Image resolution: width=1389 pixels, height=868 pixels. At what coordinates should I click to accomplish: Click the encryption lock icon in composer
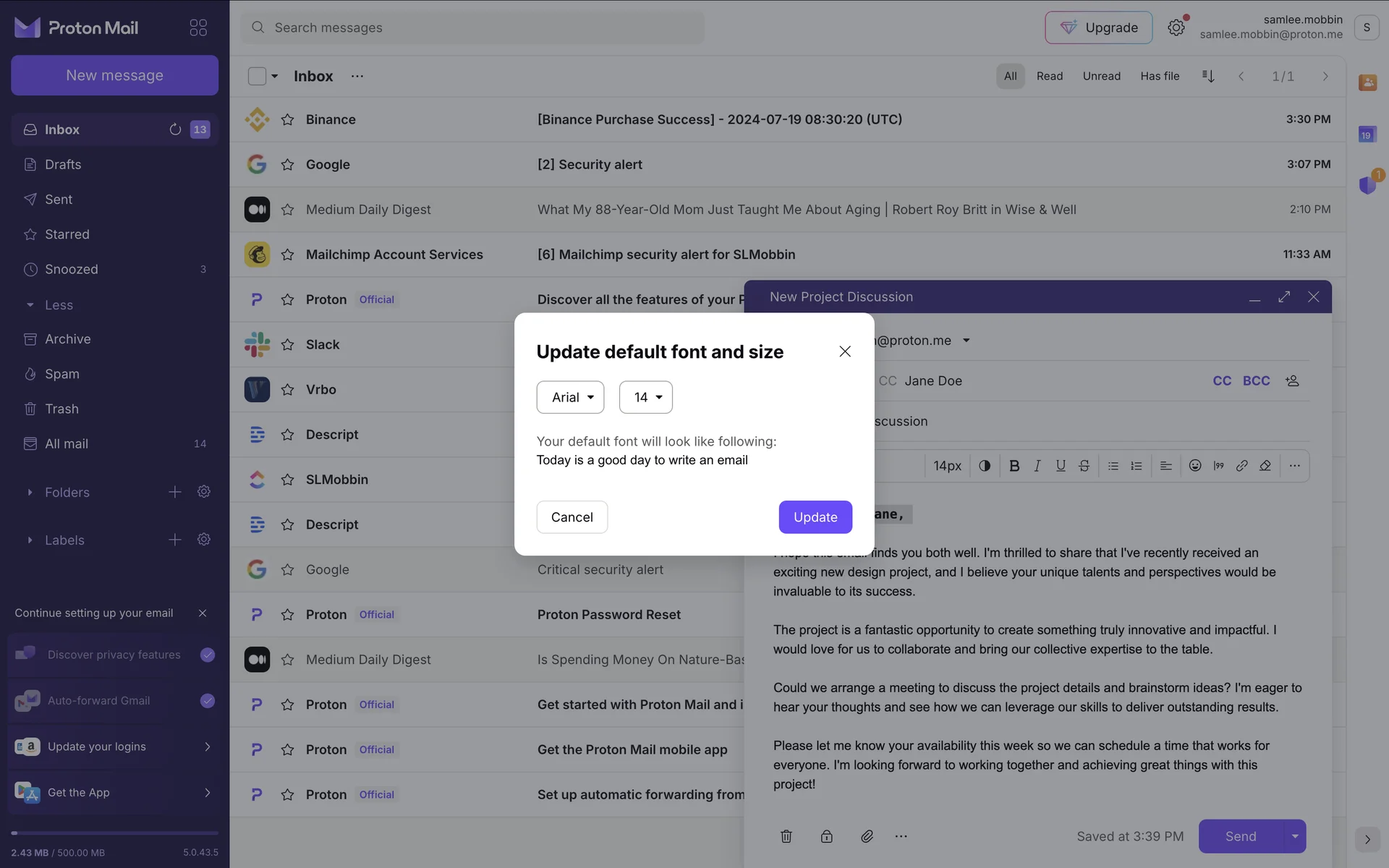point(826,836)
